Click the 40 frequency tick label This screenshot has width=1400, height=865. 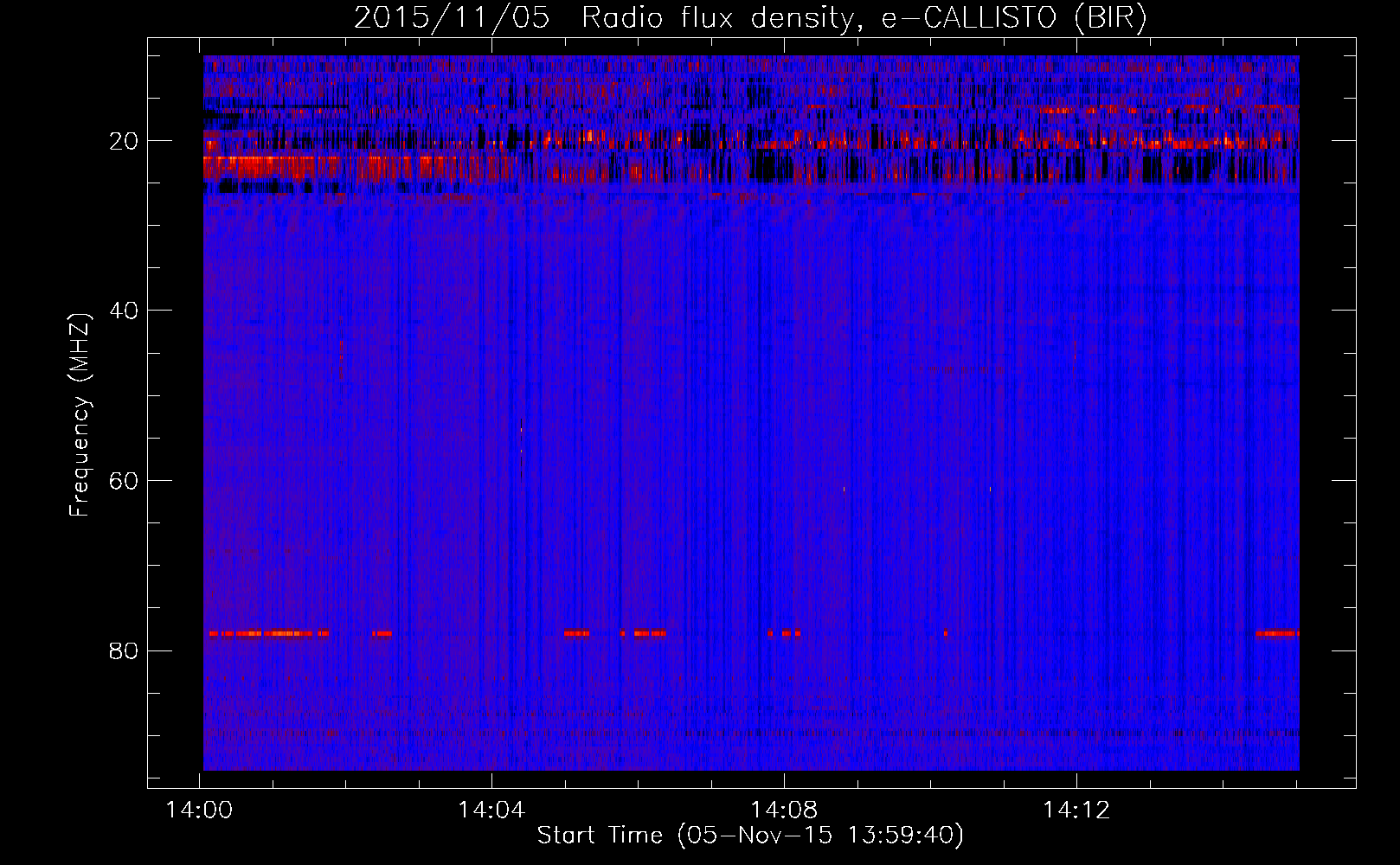125,311
